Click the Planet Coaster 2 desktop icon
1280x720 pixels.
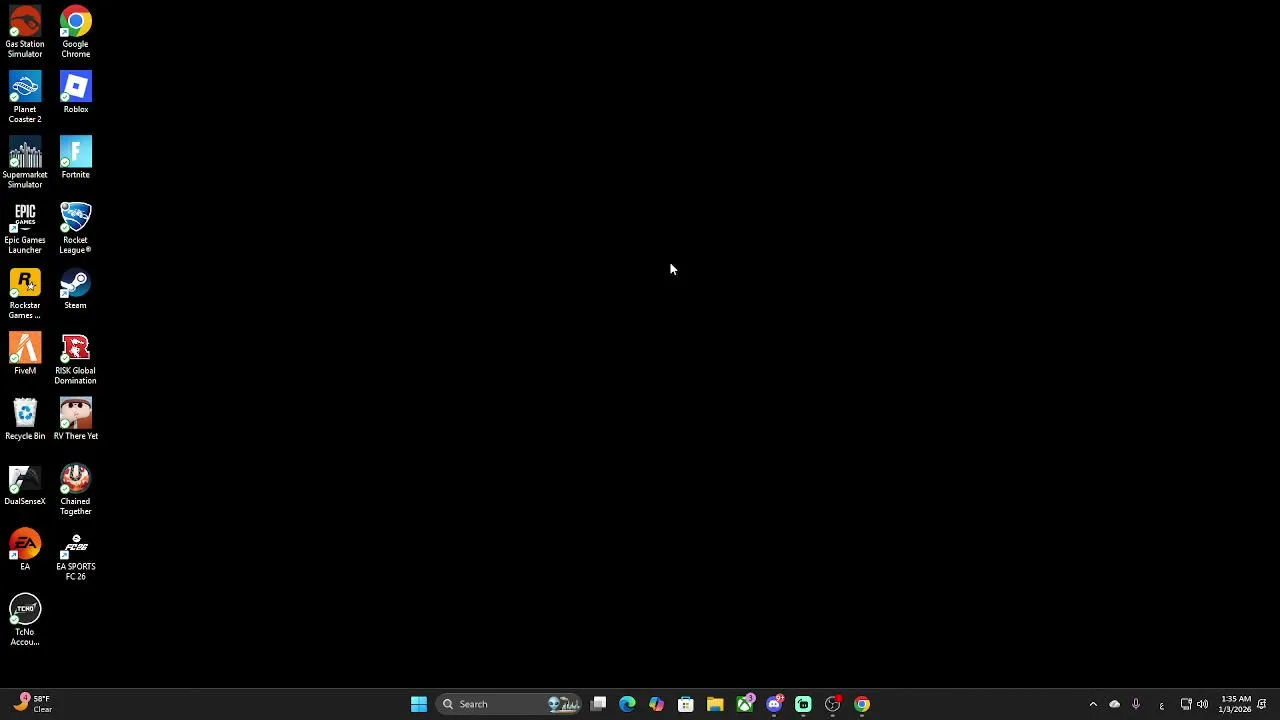tap(25, 97)
